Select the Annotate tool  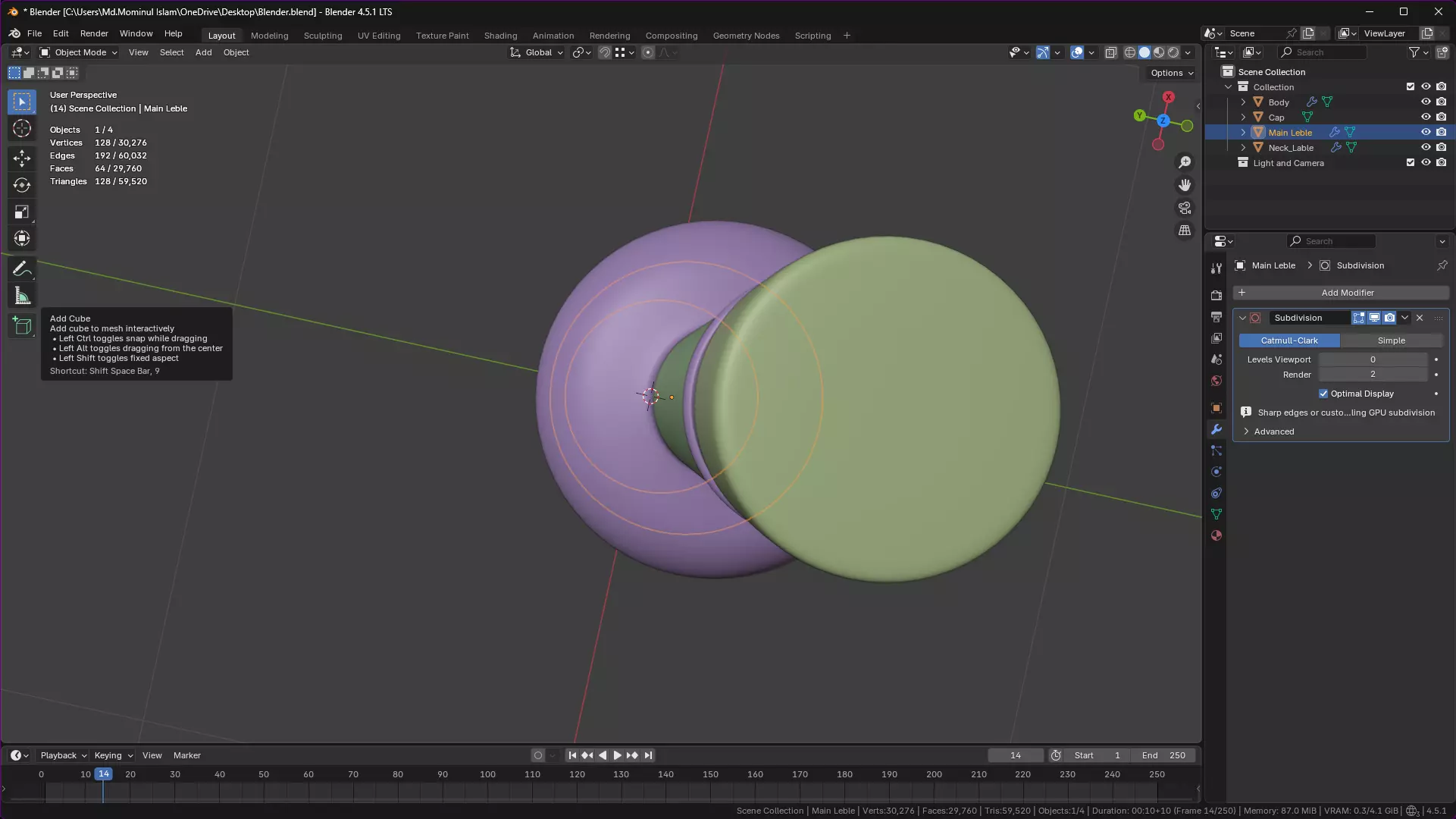point(22,269)
